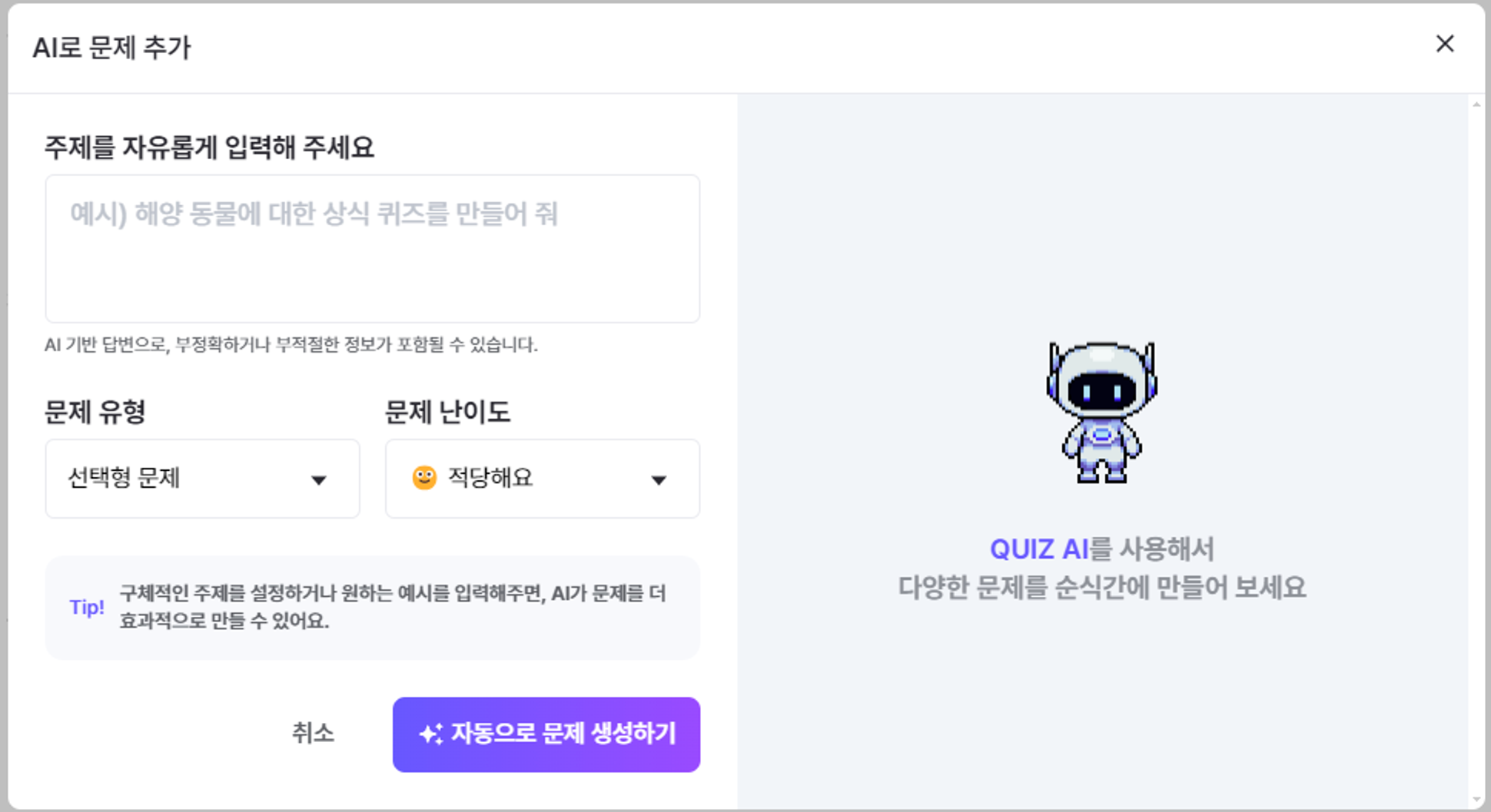
Task: Click the robot mascot image
Action: (x=1101, y=412)
